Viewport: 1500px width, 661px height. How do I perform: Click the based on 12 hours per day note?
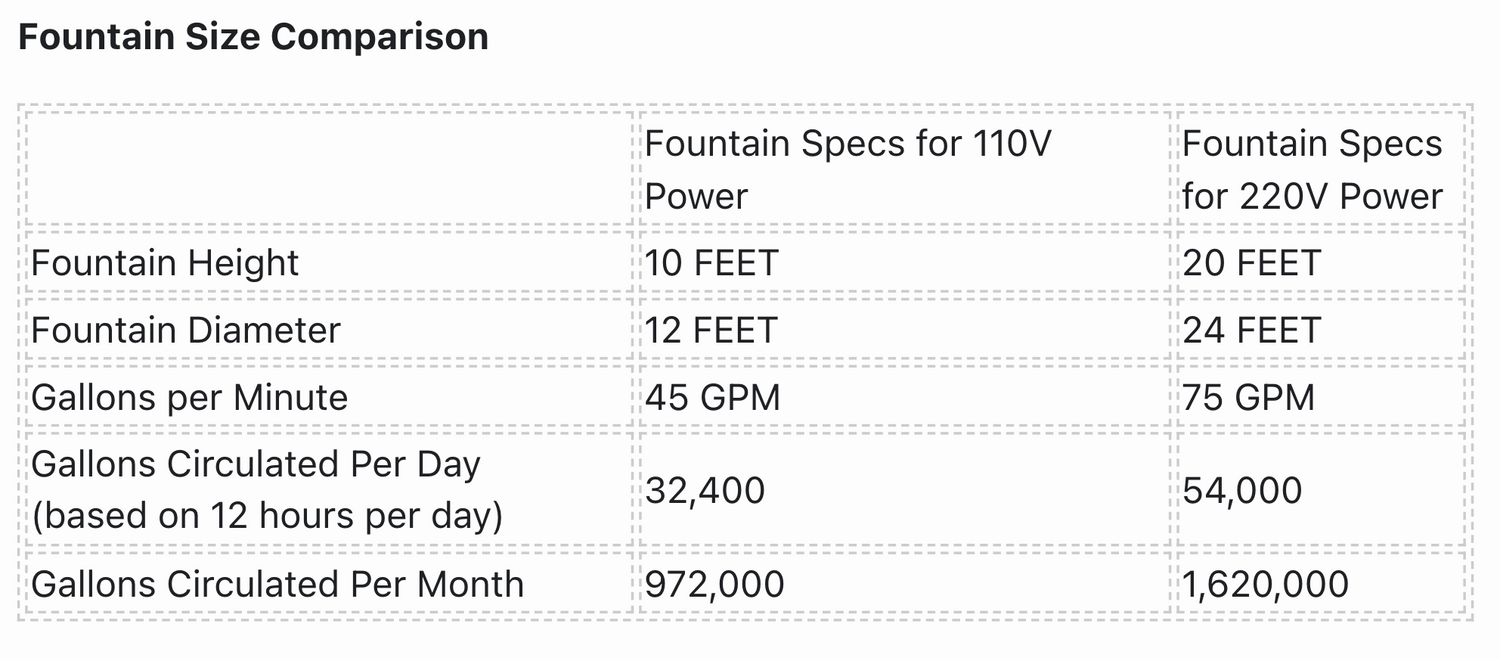pos(266,516)
